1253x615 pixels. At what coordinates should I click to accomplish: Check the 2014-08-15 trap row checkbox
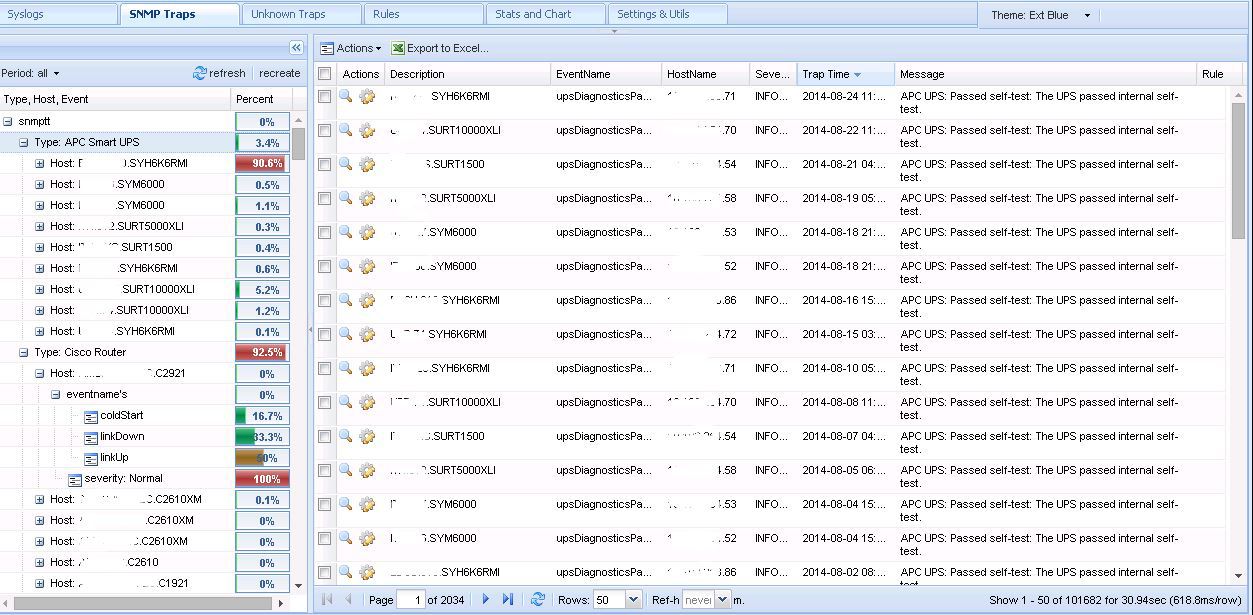pos(324,335)
